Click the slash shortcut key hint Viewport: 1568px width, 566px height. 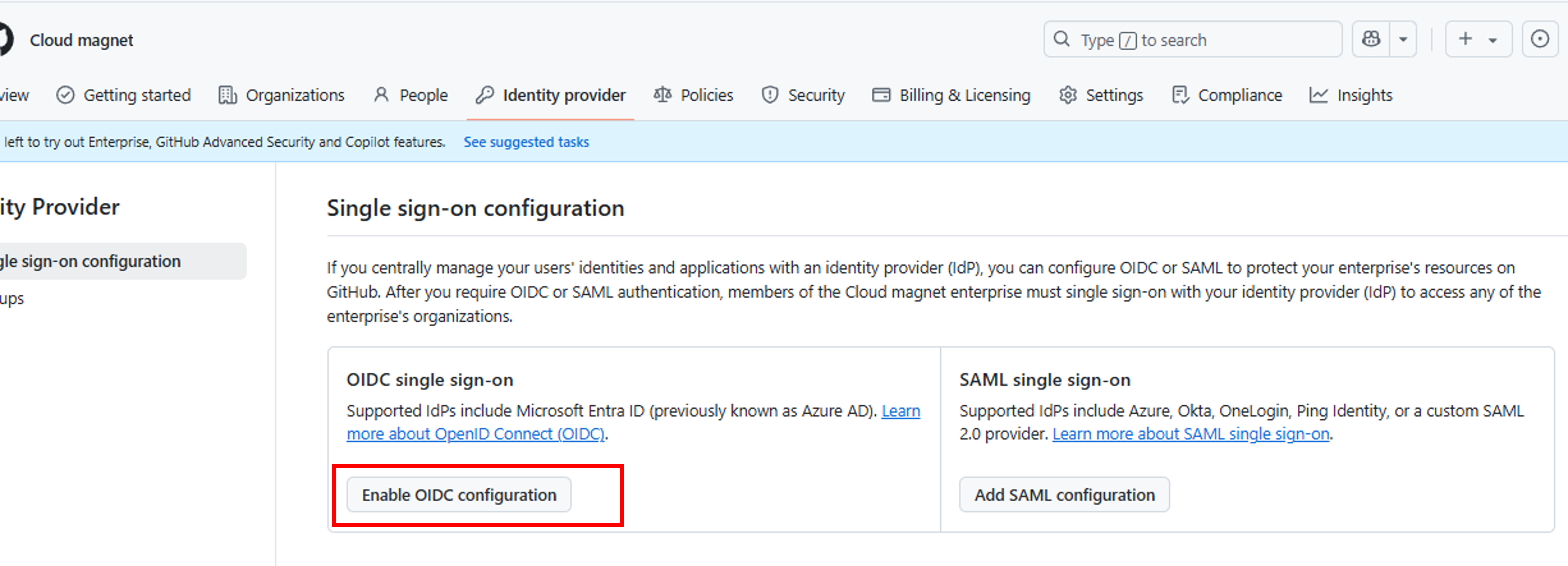(x=1127, y=41)
